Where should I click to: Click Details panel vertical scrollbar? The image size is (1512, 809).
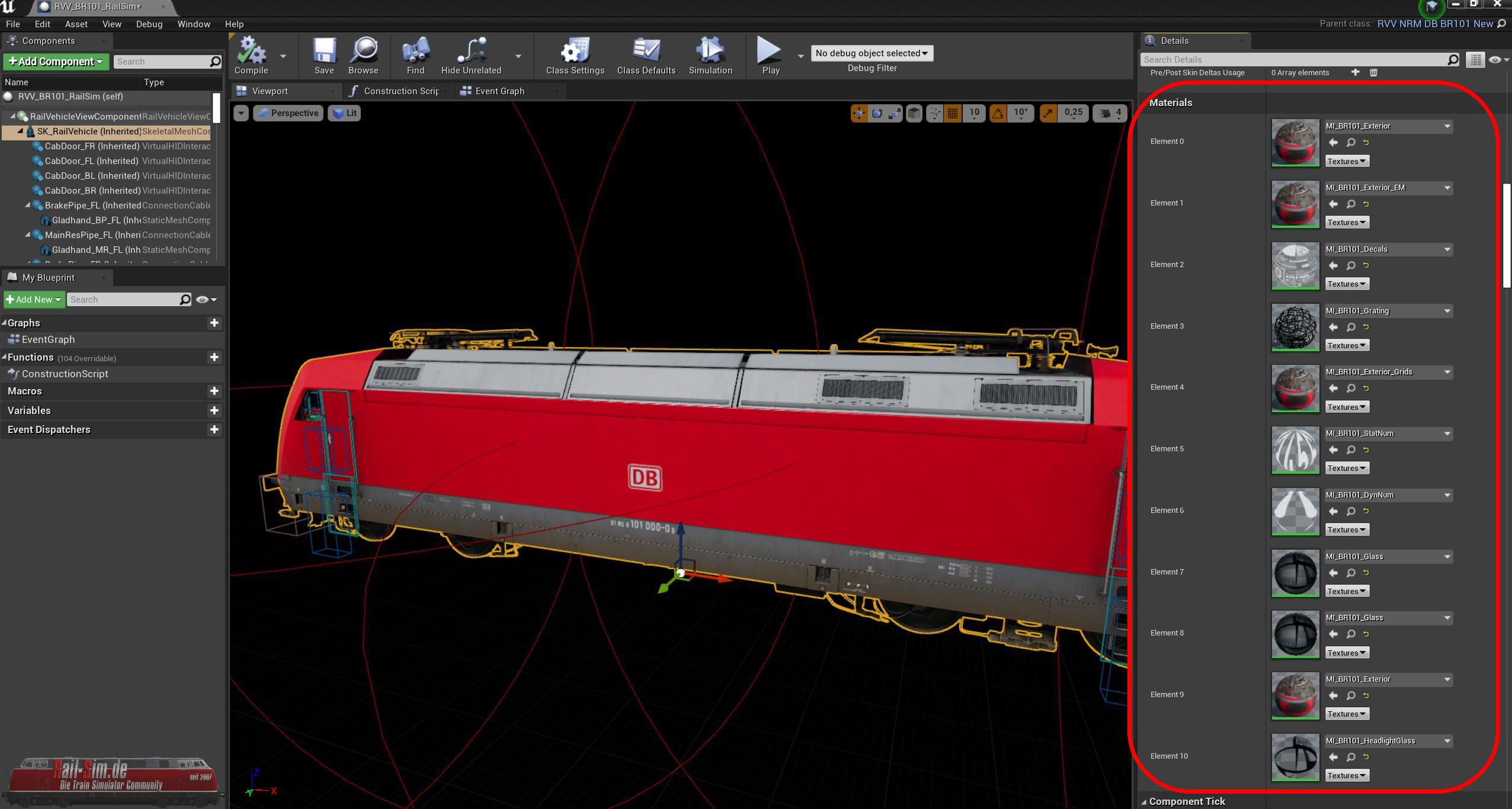tap(1507, 235)
